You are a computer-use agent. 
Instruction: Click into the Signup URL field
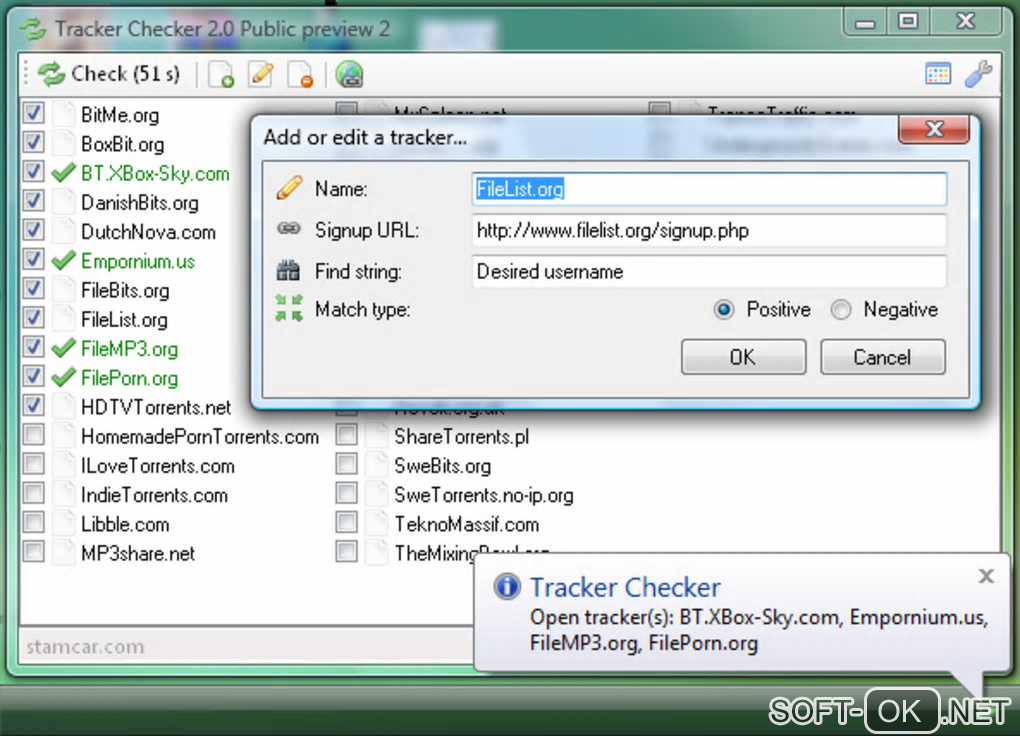point(709,230)
